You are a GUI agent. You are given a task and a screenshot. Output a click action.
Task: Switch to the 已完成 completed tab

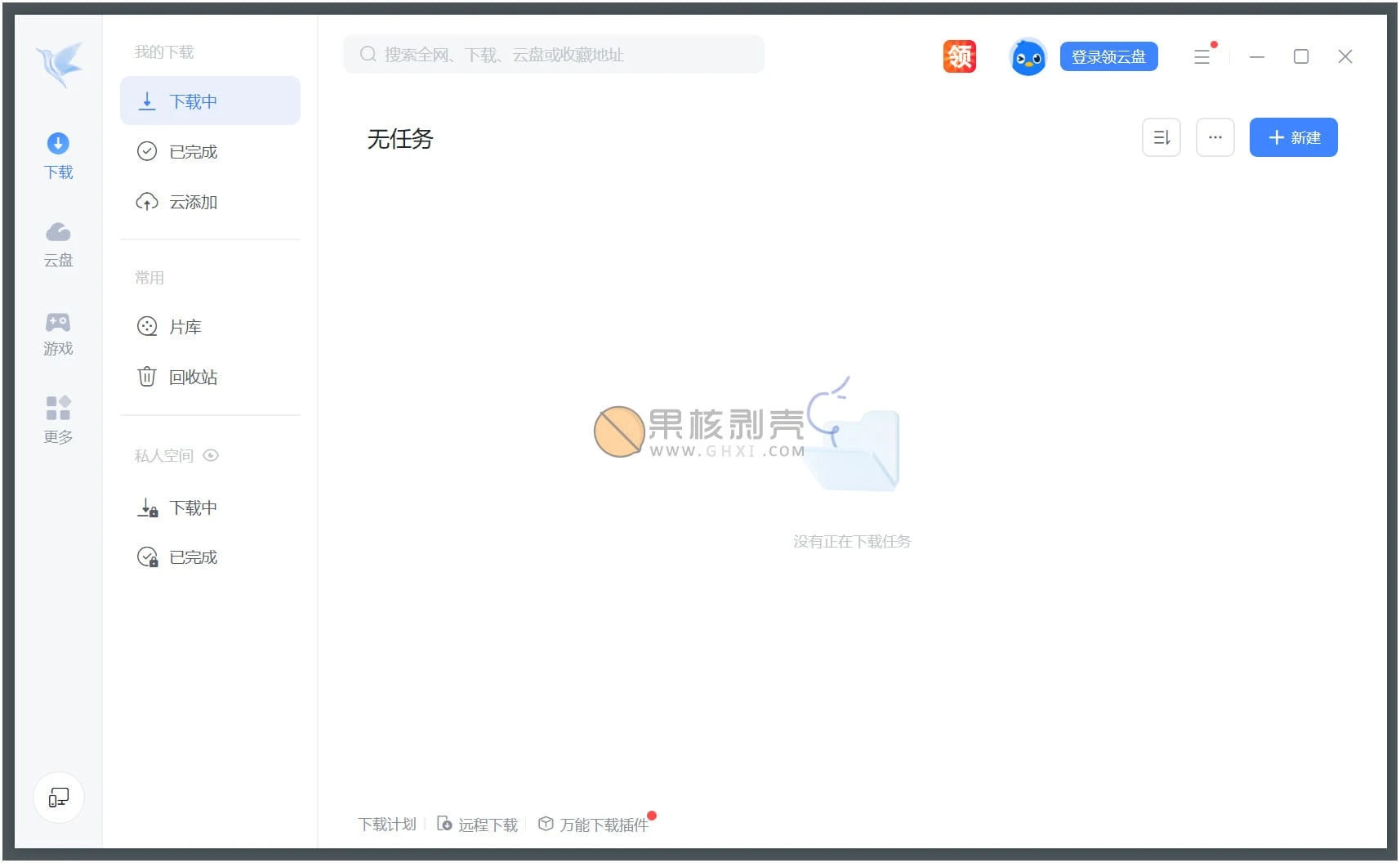(193, 151)
